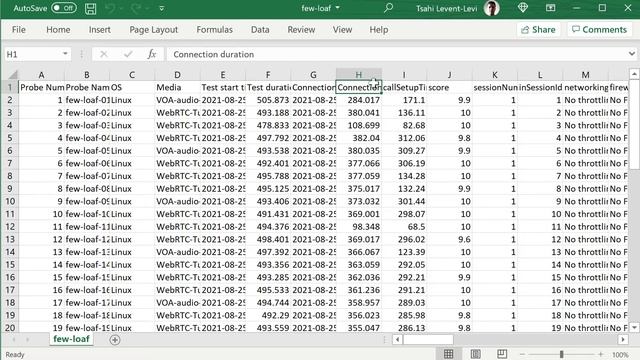Undo the last action

[110, 8]
